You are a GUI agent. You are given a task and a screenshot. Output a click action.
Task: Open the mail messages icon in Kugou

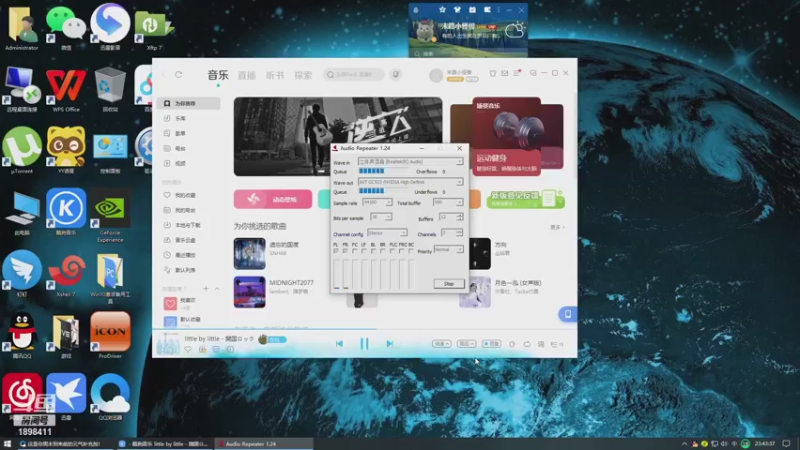coord(505,73)
